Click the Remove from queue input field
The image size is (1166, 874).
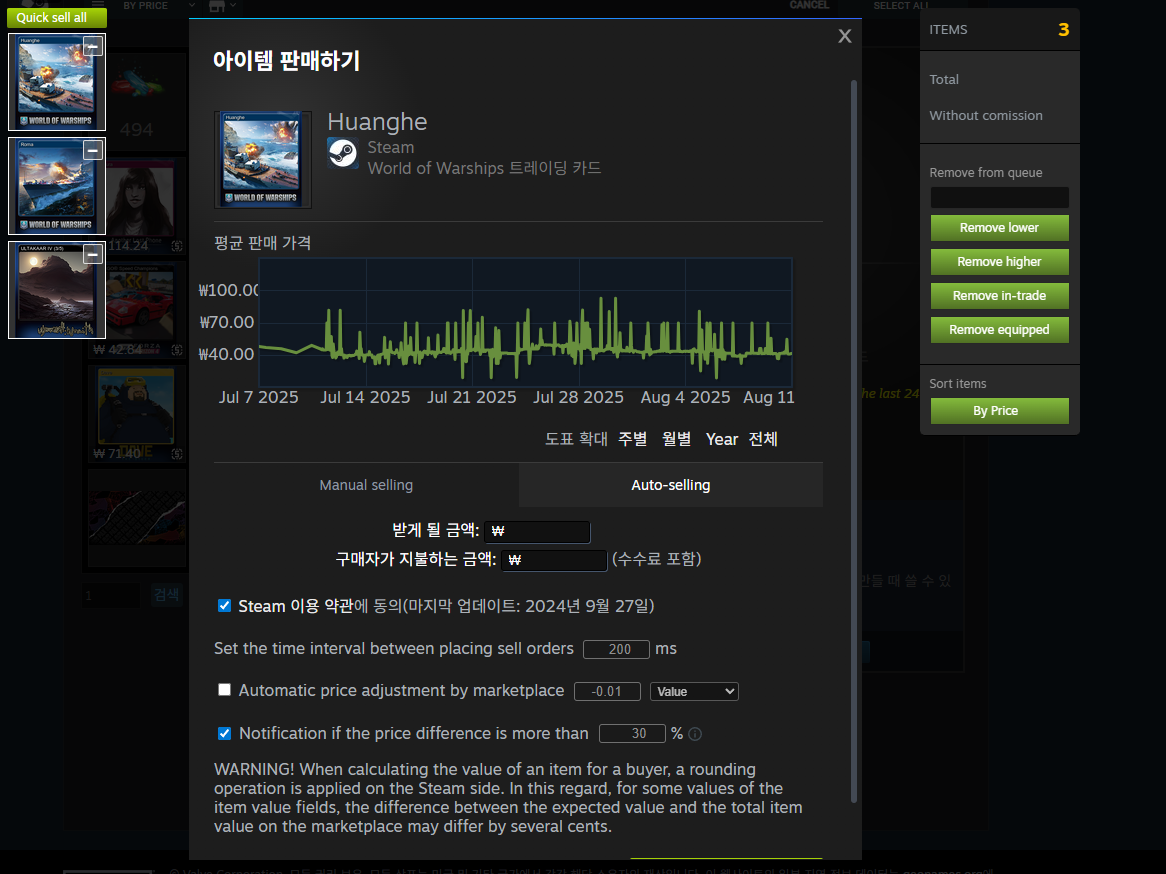[999, 197]
